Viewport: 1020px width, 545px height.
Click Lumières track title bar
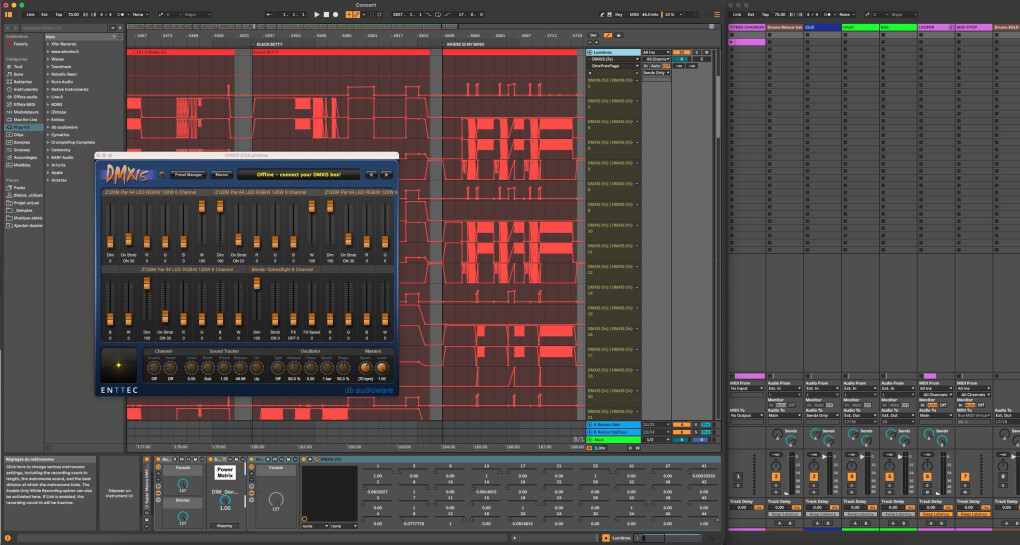click(614, 52)
